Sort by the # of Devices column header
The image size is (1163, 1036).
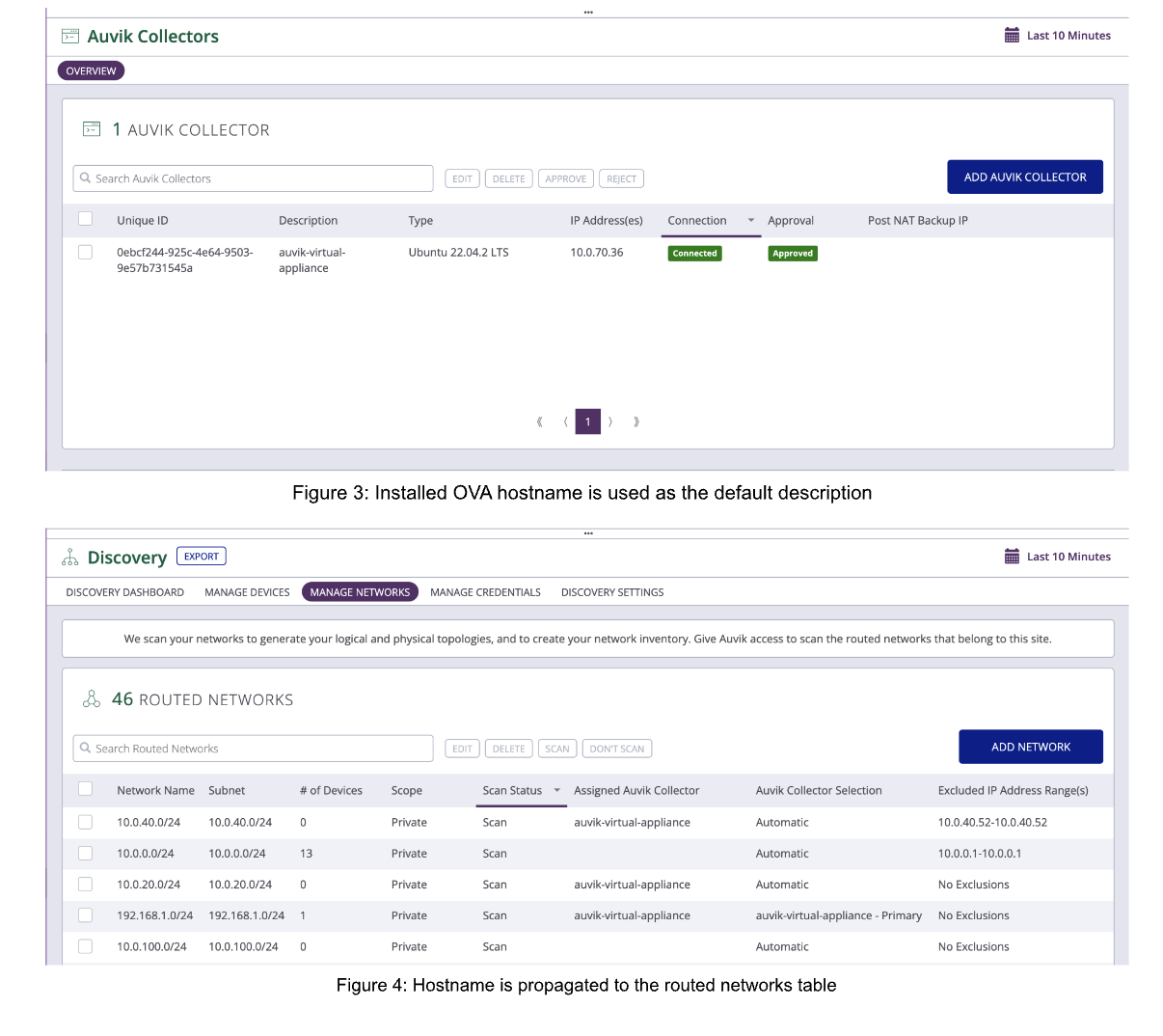[331, 791]
